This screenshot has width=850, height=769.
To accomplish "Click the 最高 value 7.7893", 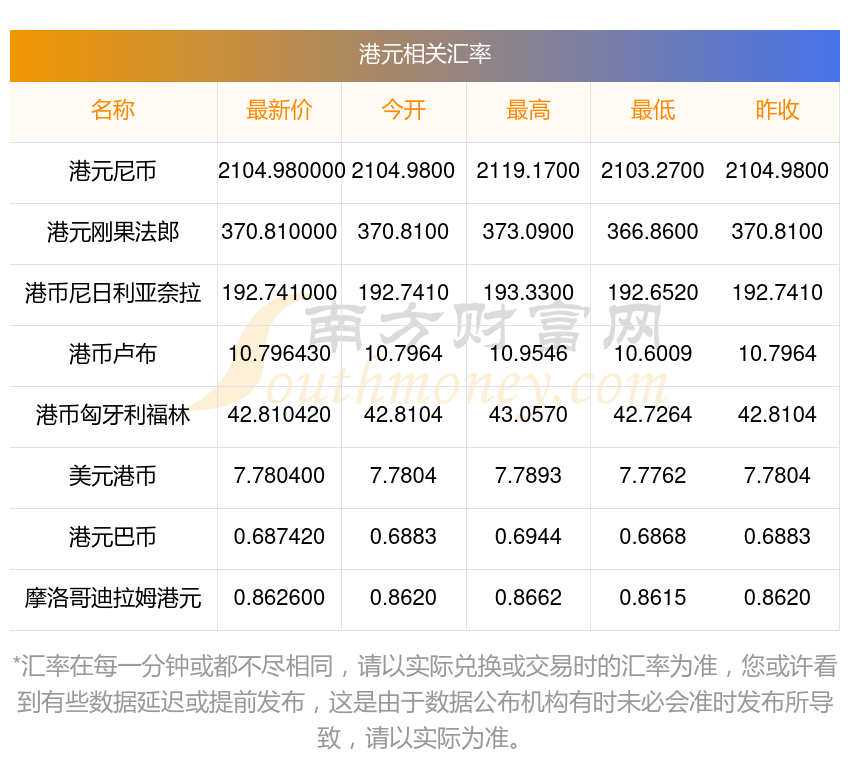I will (x=528, y=476).
